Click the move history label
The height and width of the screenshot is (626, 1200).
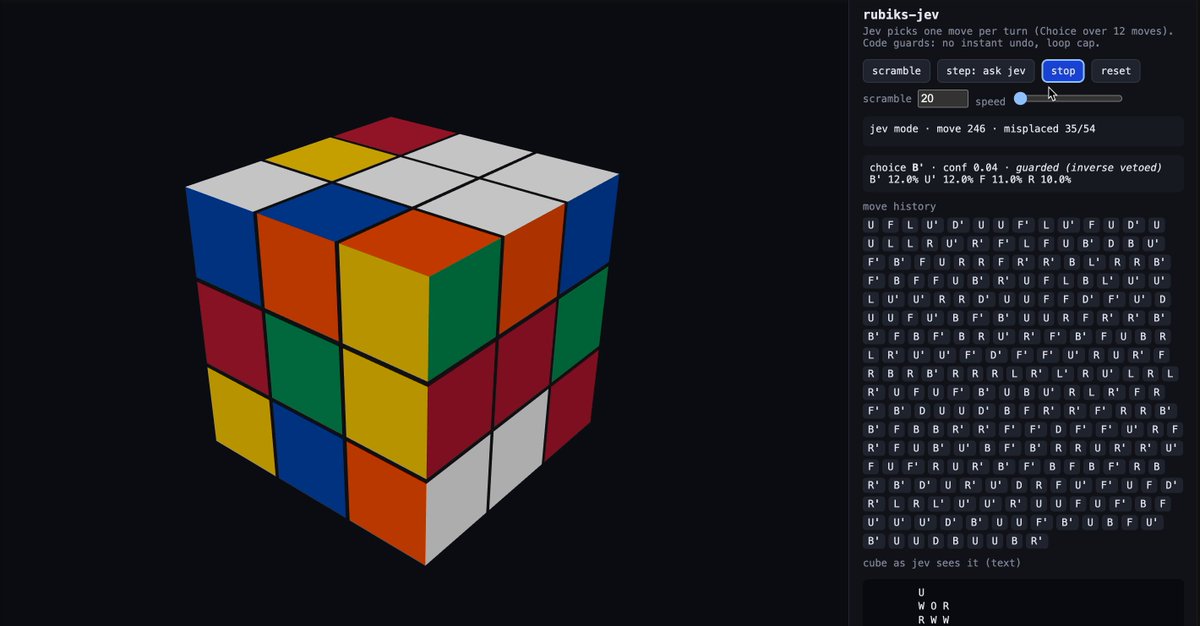click(x=899, y=207)
